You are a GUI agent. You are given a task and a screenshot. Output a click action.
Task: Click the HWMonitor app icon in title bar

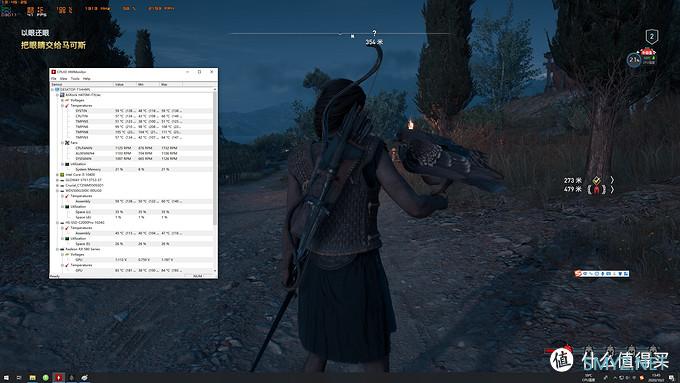tap(53, 72)
